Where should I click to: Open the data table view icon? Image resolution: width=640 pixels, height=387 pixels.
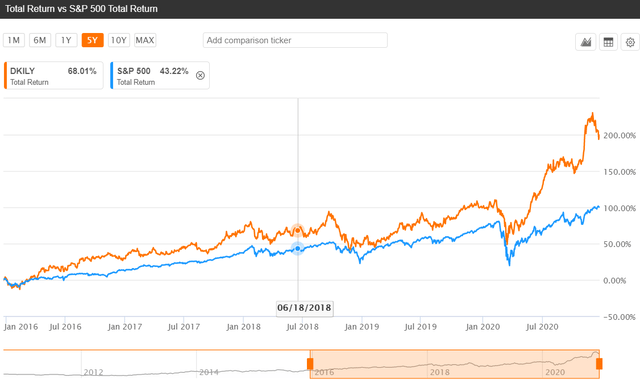pyautogui.click(x=608, y=42)
